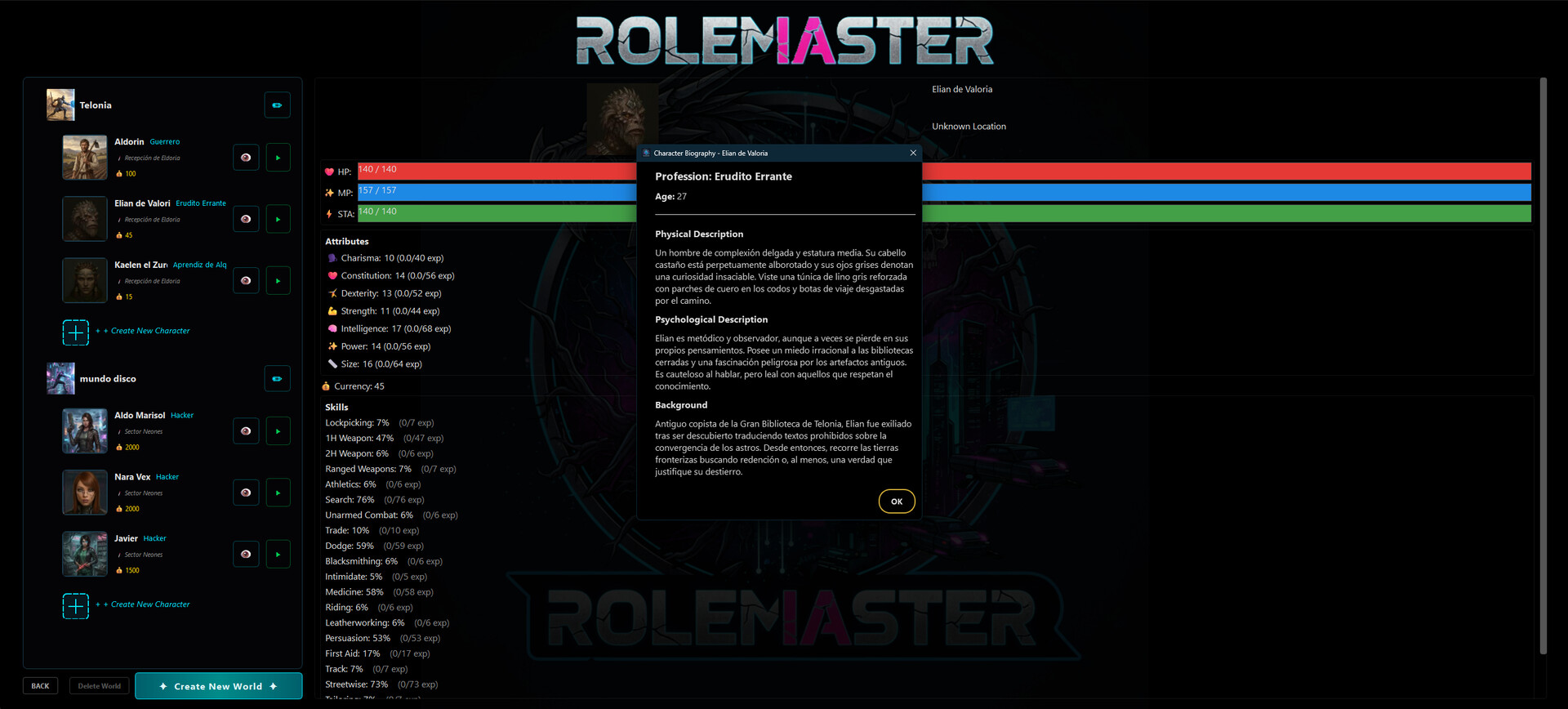Image resolution: width=1568 pixels, height=709 pixels.
Task: Play as Elian de Valori
Action: click(278, 219)
